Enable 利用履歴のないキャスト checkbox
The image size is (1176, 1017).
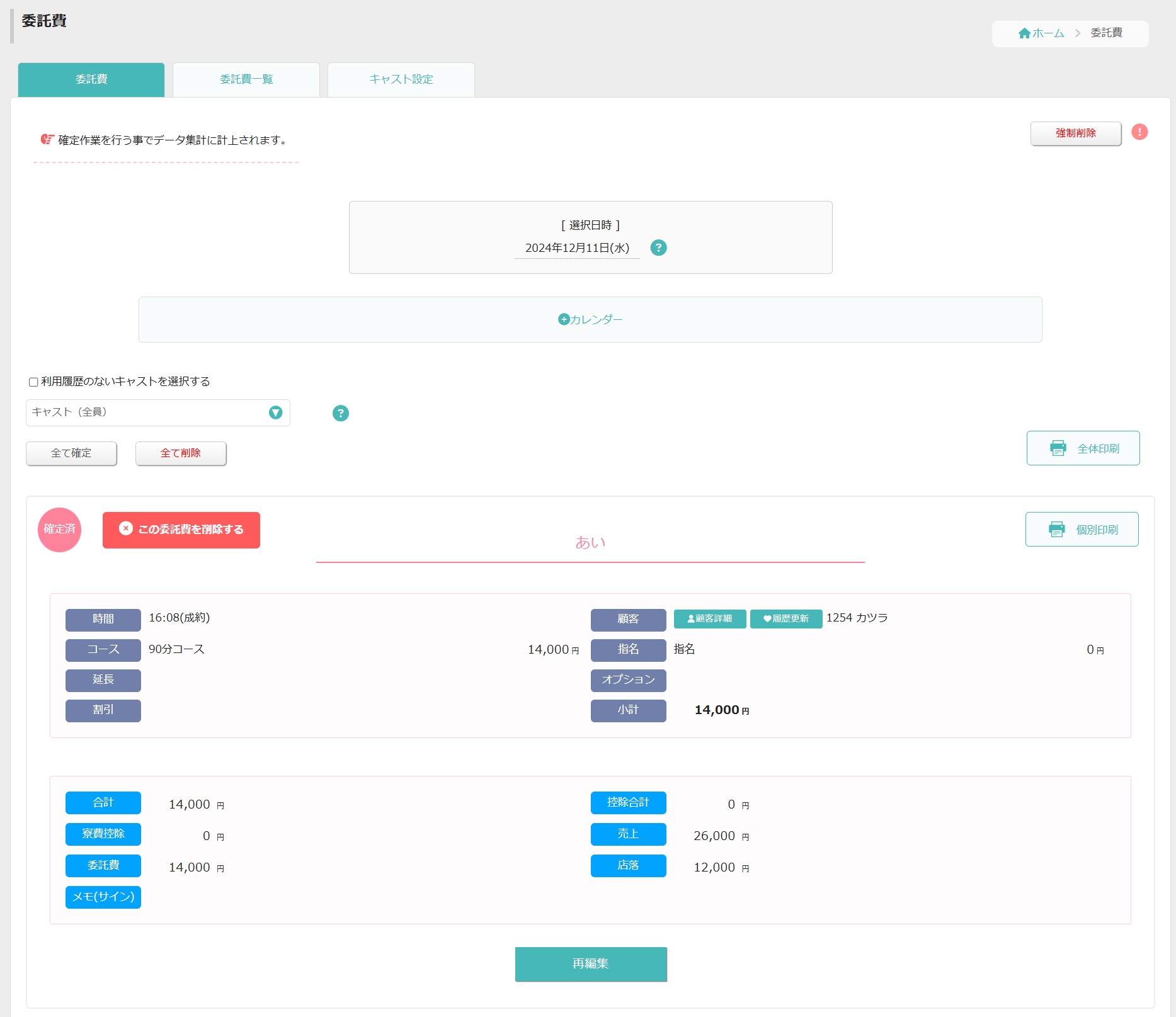(x=33, y=382)
